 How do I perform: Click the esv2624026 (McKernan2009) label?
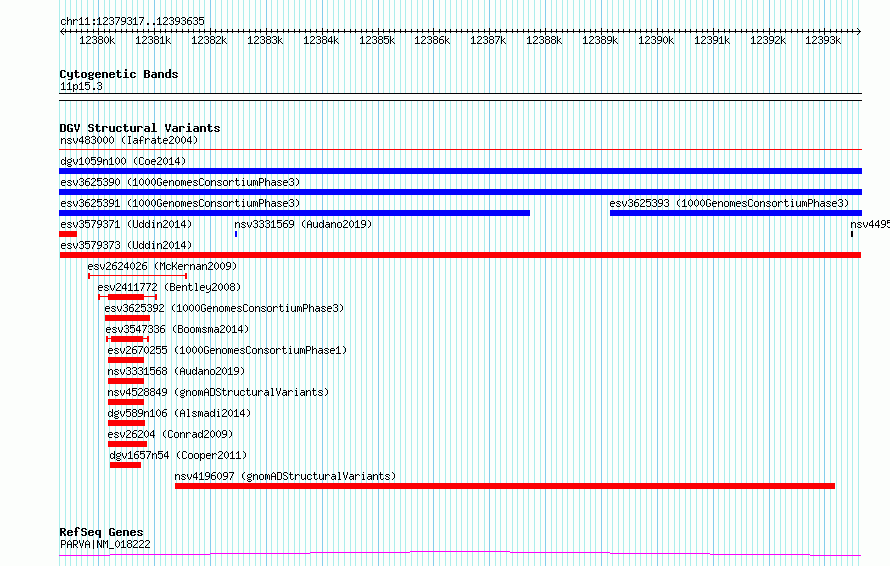(x=162, y=266)
